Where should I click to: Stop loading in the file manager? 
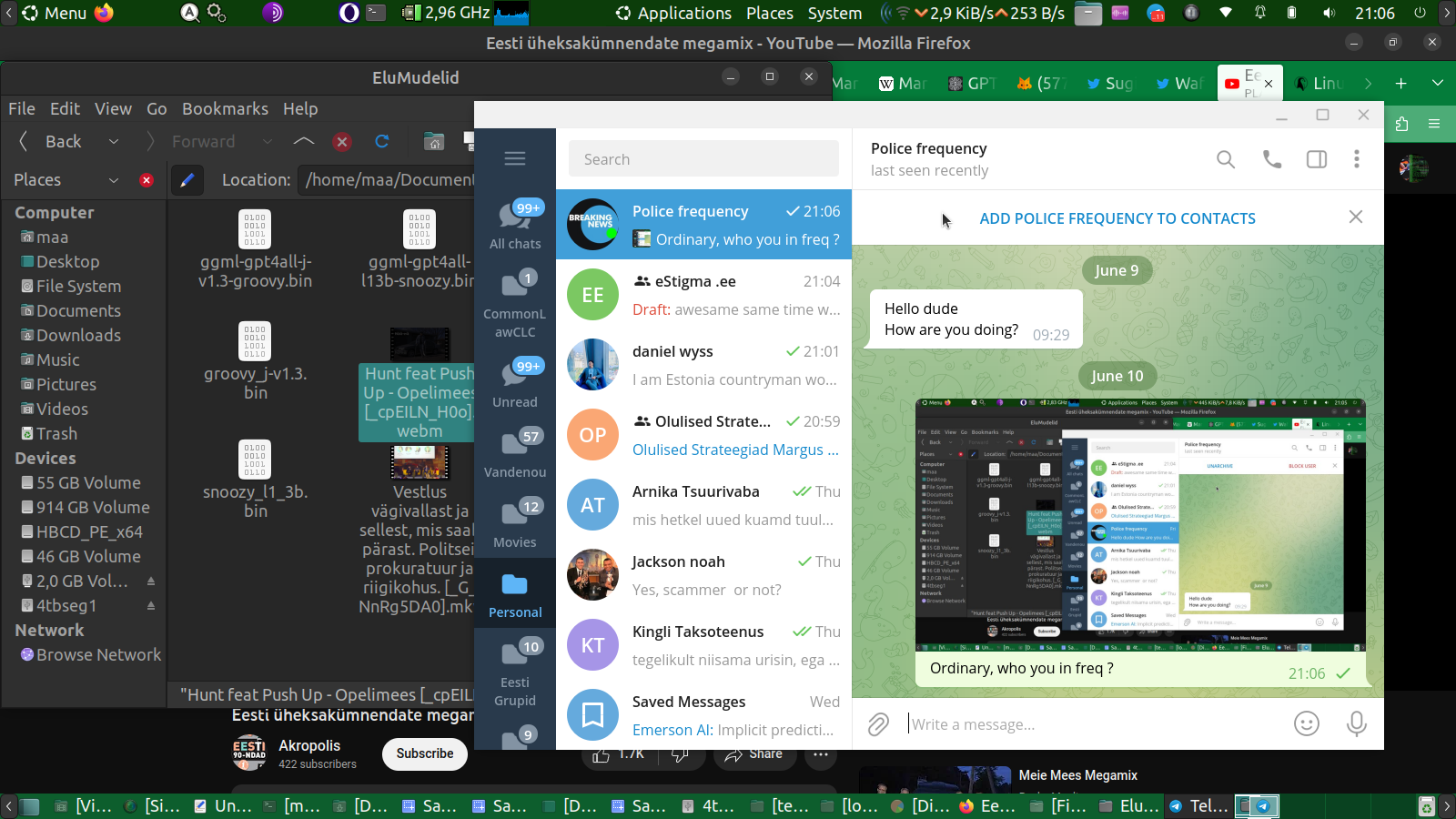(x=342, y=141)
